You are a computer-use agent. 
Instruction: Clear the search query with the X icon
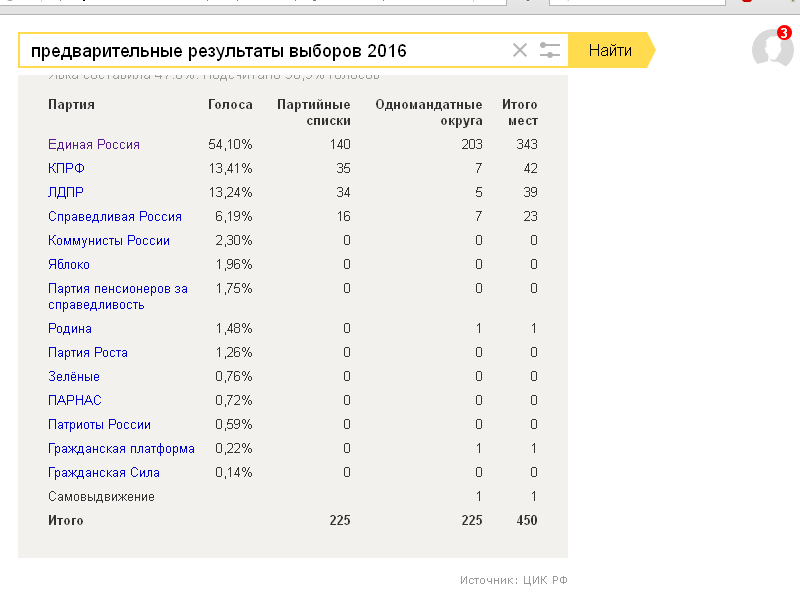[519, 50]
